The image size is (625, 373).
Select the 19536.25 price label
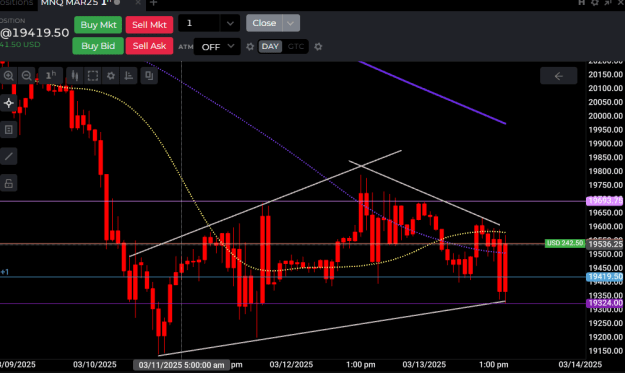[605, 244]
